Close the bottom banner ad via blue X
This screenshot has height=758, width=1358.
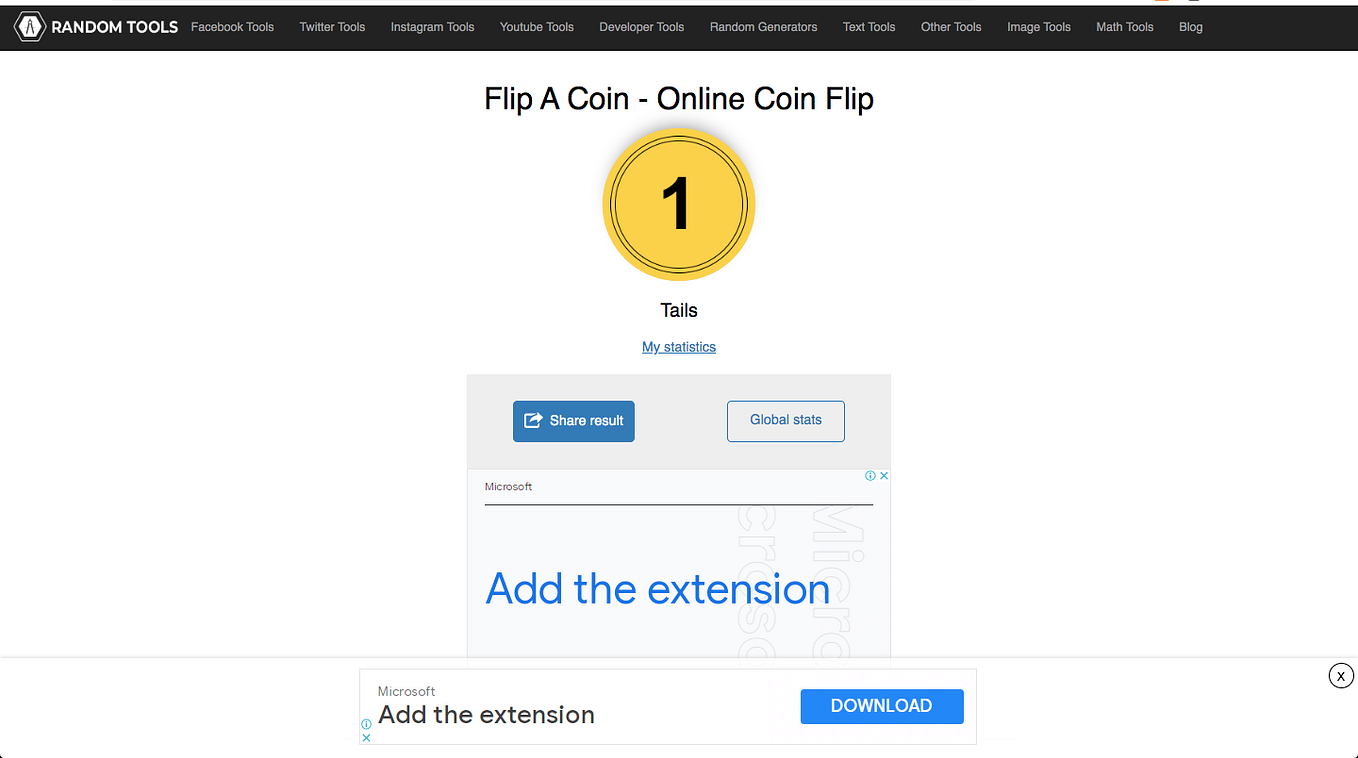366,737
